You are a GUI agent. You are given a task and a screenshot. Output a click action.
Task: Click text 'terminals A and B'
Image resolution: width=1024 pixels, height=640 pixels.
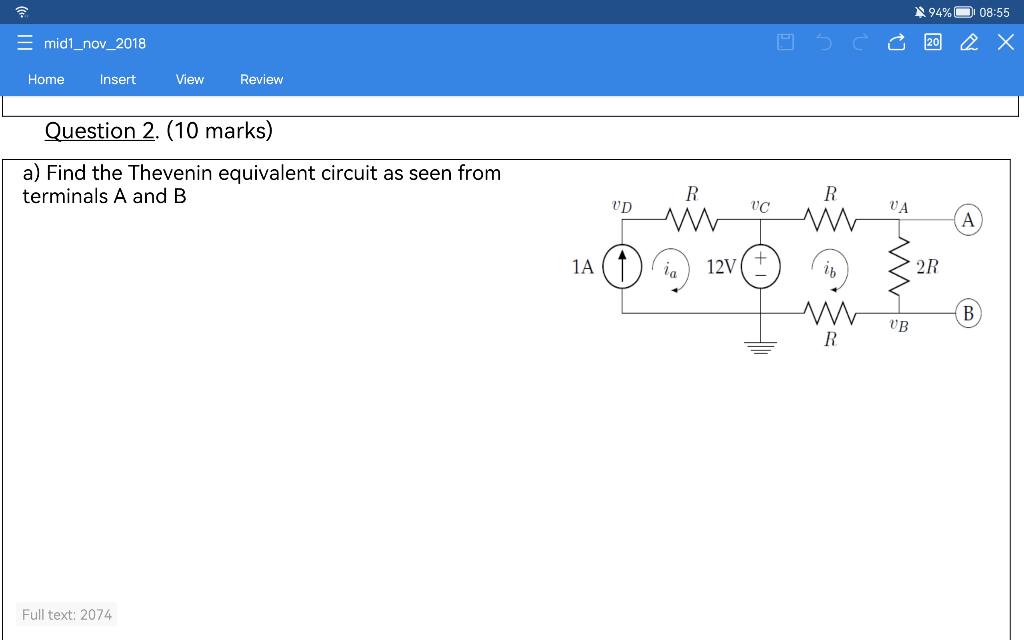pos(104,196)
